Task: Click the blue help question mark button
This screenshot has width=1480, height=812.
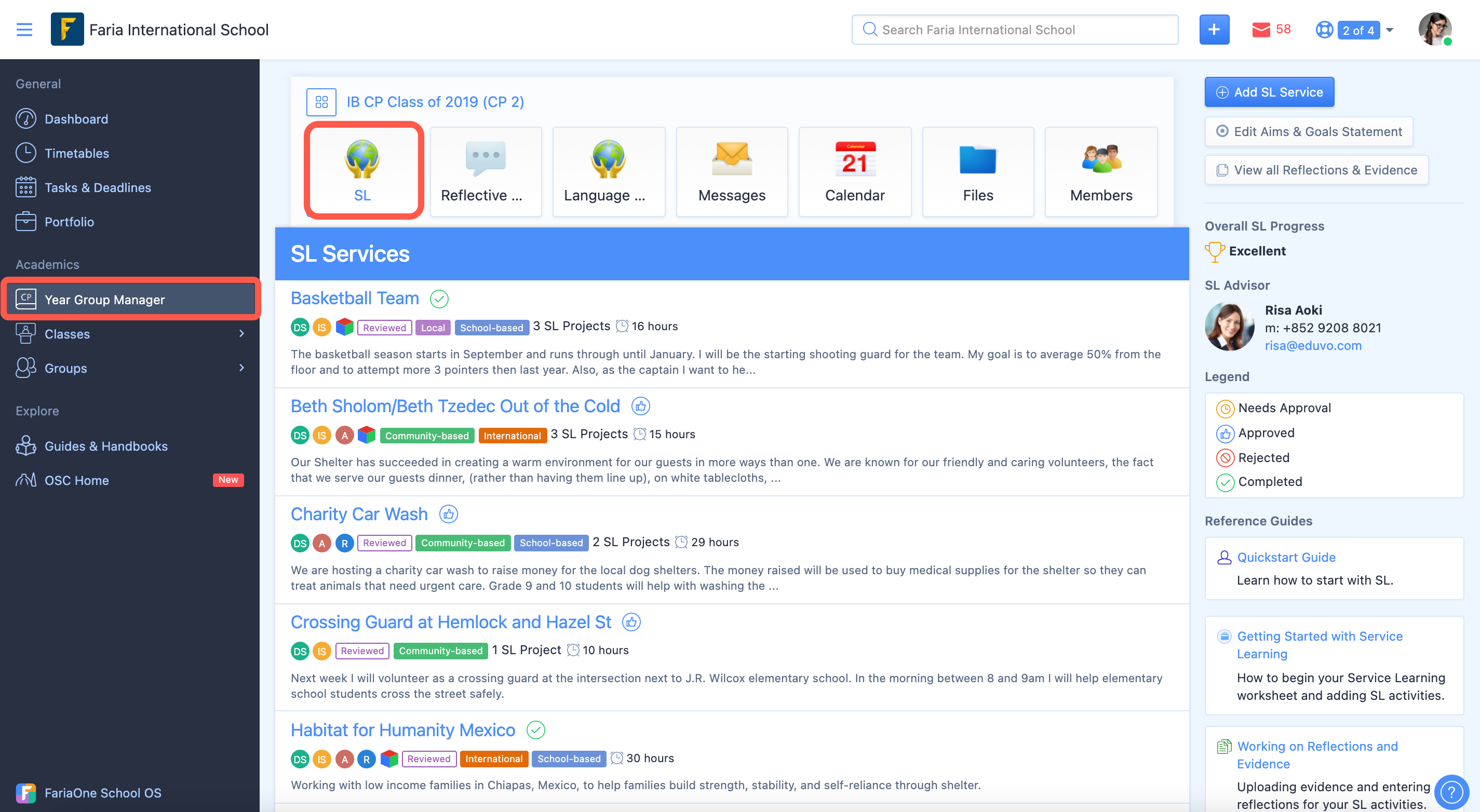Action: tap(1451, 792)
